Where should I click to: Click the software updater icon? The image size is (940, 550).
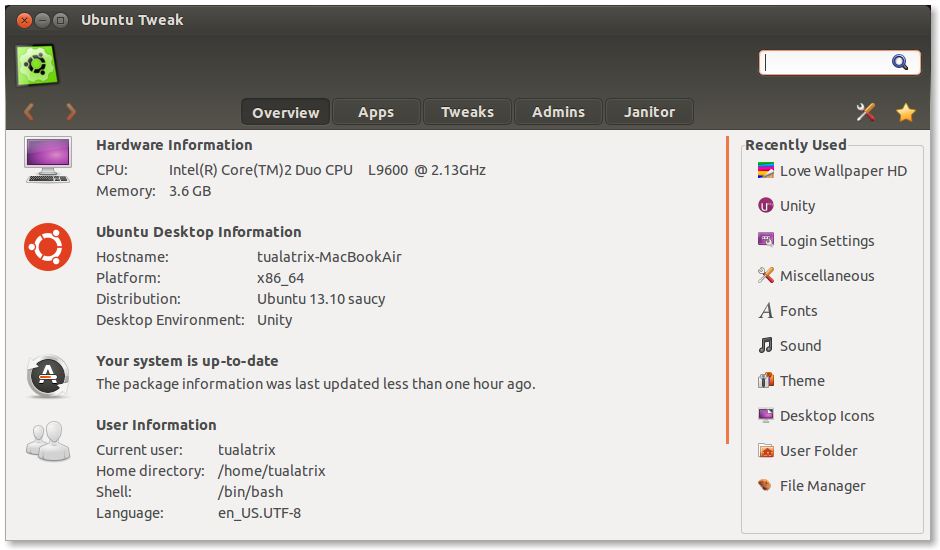coord(48,376)
